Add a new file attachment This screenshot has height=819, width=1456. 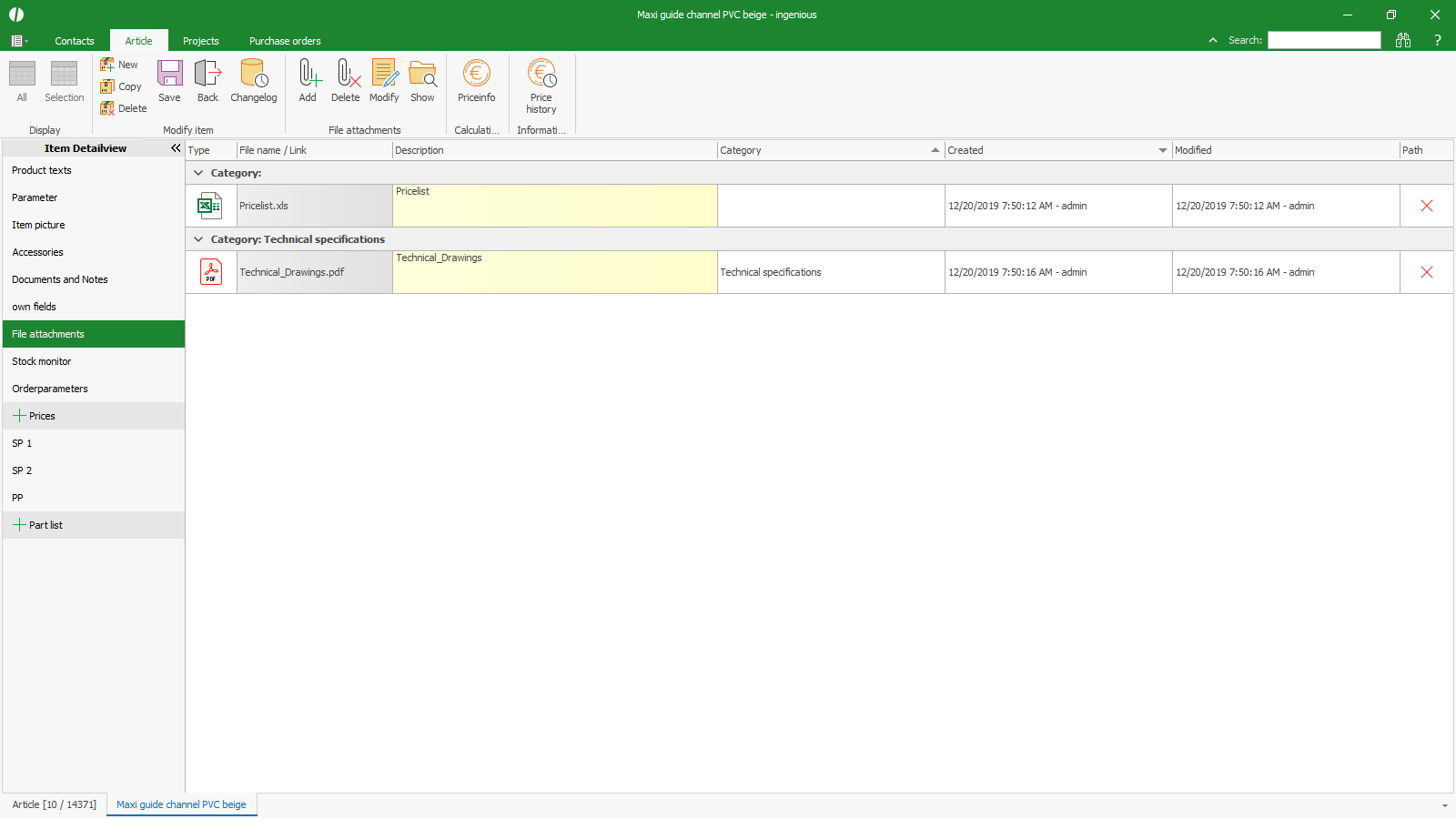point(308,81)
